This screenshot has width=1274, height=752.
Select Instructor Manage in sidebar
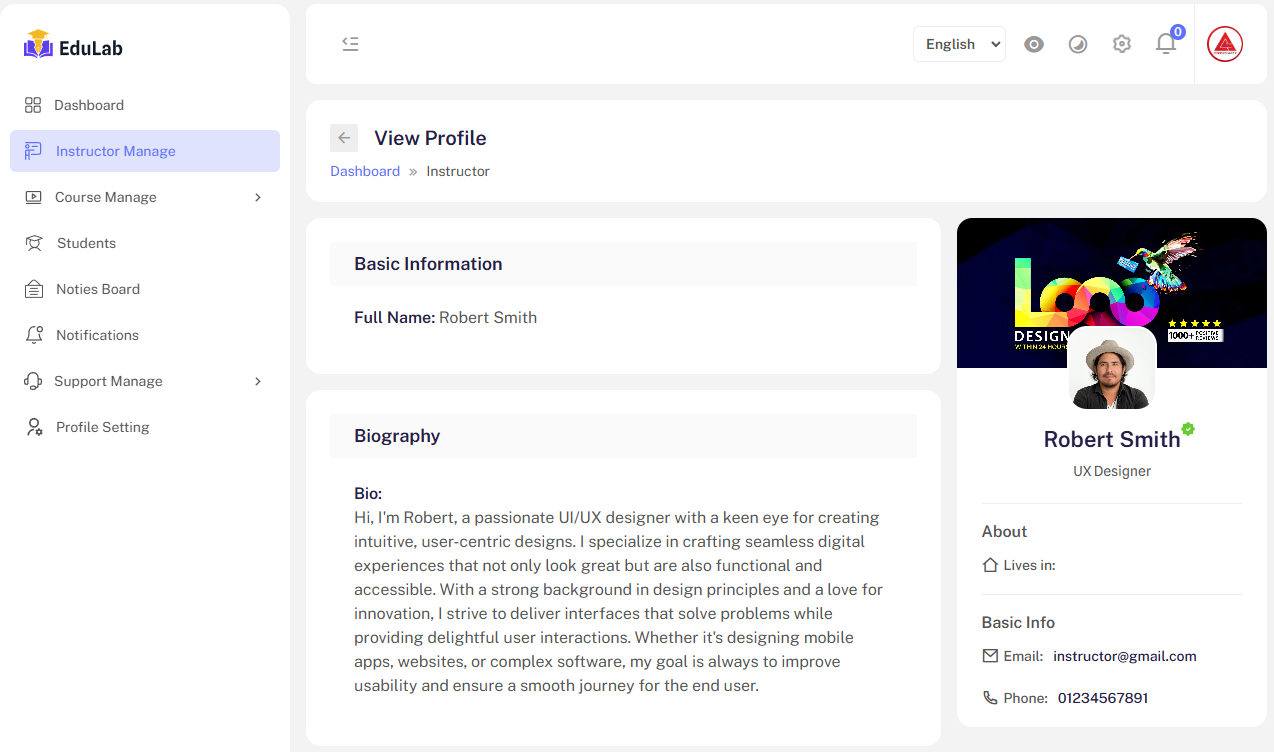click(115, 151)
